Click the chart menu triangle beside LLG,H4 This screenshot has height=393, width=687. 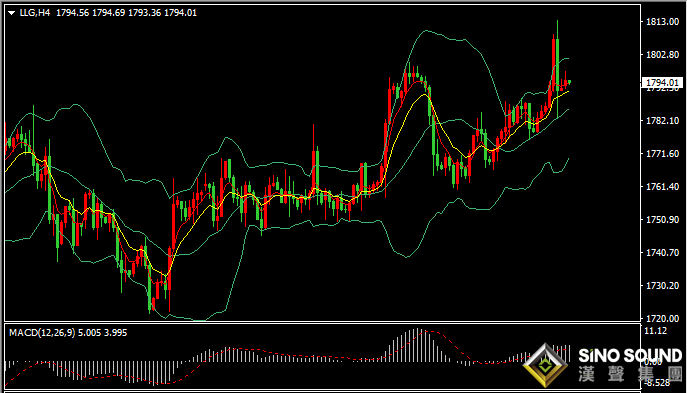(11, 13)
